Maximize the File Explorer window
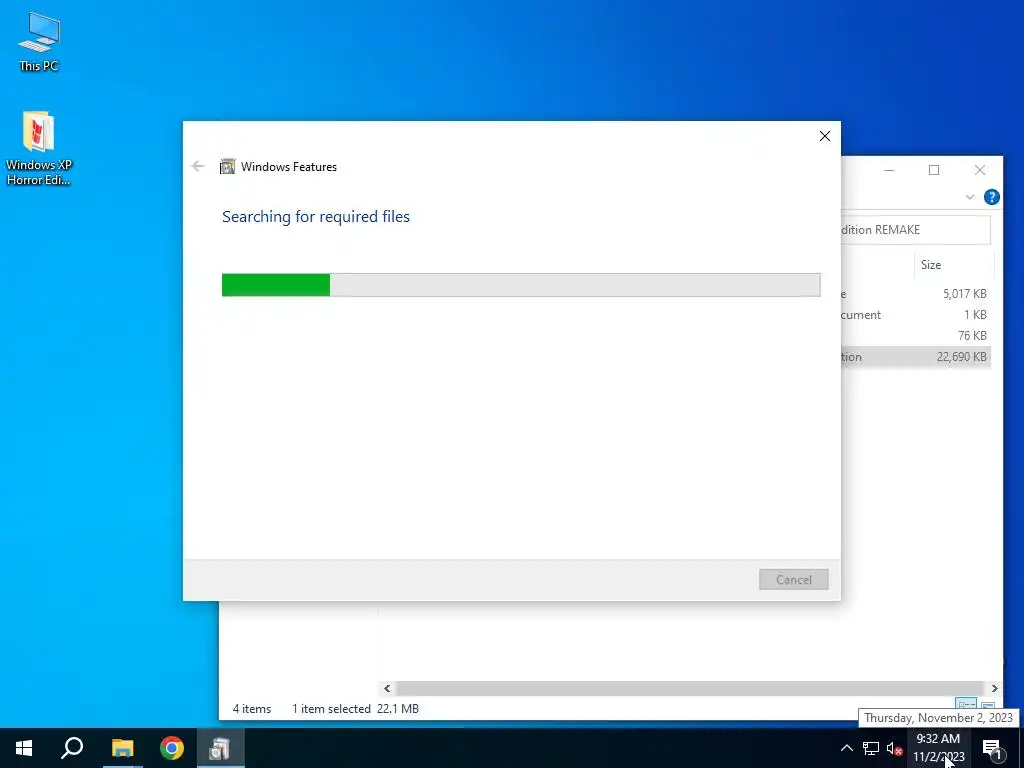Image resolution: width=1024 pixels, height=768 pixels. click(x=934, y=170)
